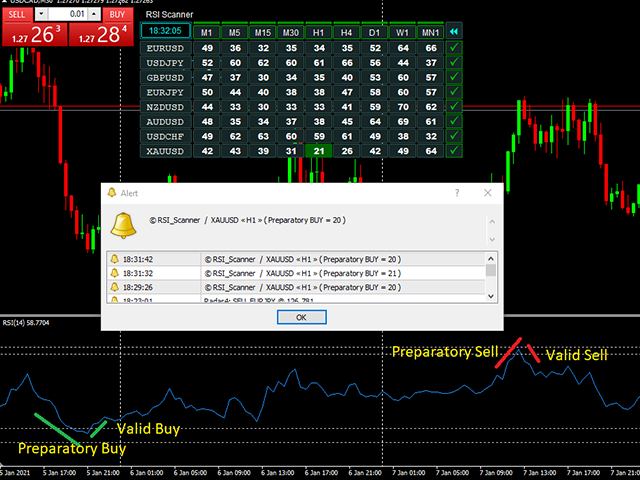This screenshot has width=640, height=480.
Task: Toggle the GBPUSD row checkmark
Action: (x=455, y=77)
